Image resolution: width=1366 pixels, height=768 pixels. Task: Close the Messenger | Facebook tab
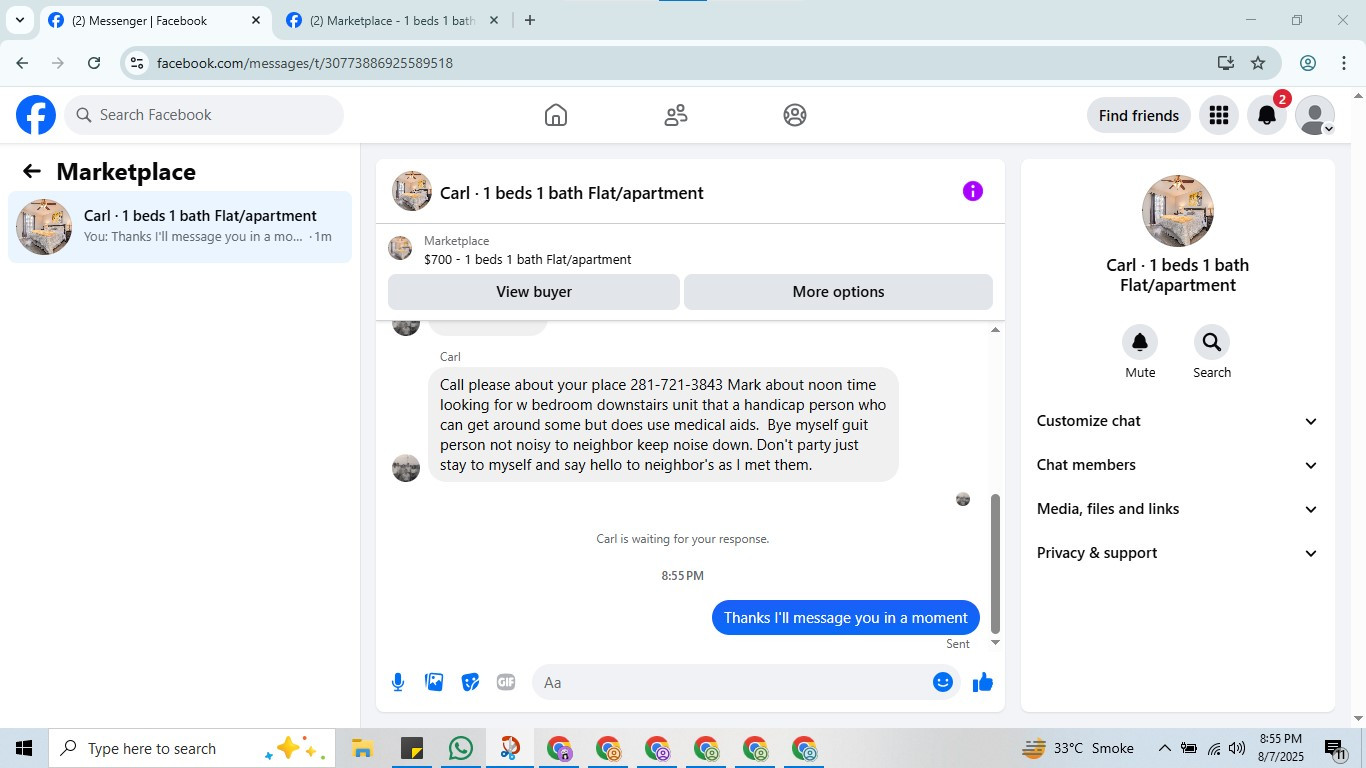255,20
